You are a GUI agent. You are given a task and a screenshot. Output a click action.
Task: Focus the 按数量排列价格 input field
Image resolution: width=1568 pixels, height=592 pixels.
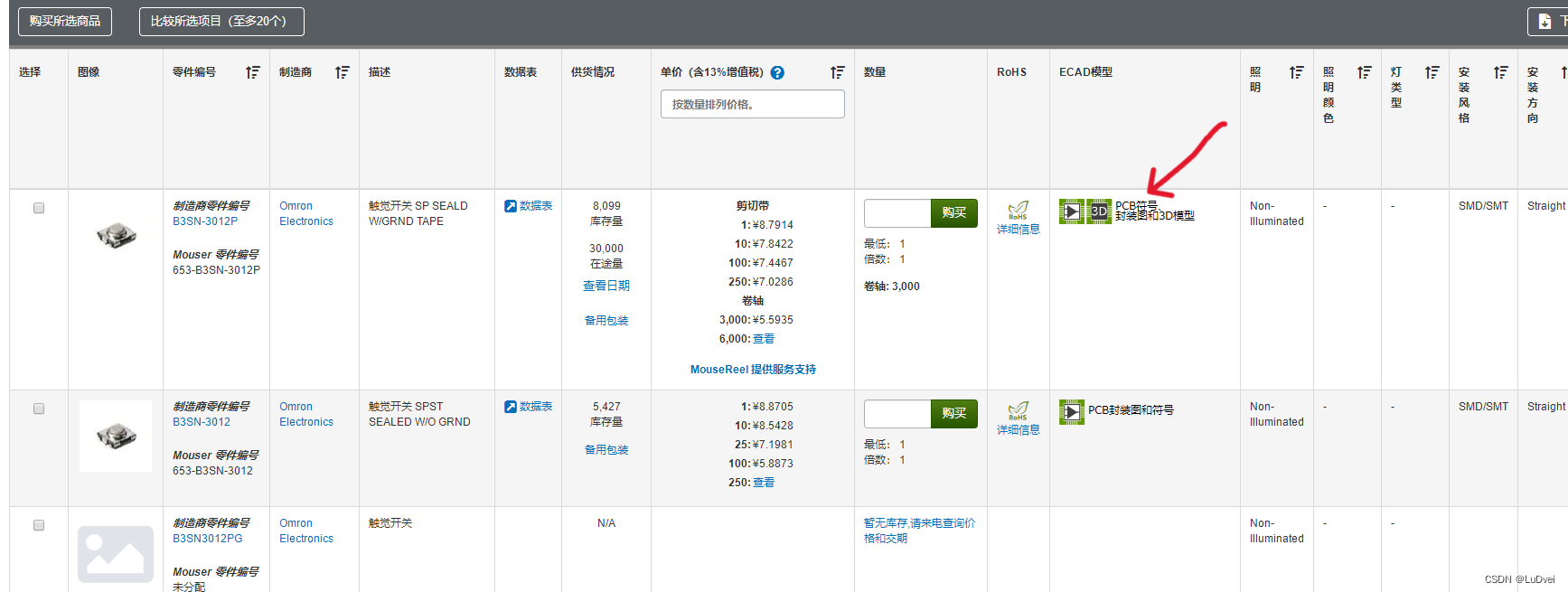click(753, 104)
